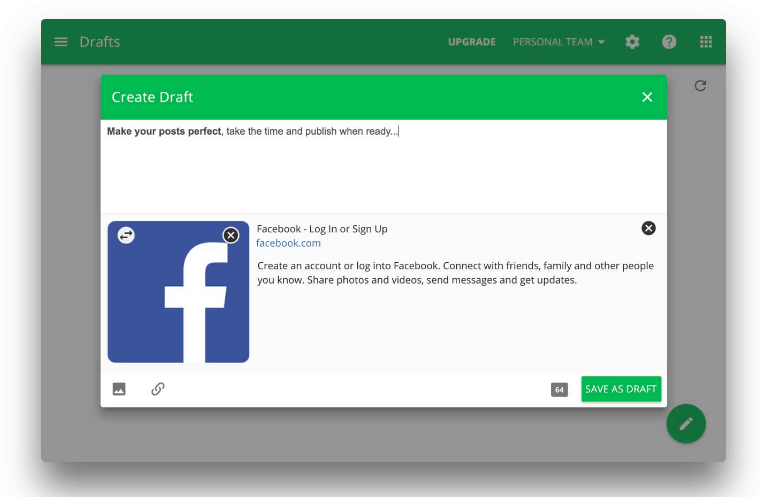This screenshot has width=761, height=497.
Task: Click the Create Draft dialog heading
Action: pos(152,97)
